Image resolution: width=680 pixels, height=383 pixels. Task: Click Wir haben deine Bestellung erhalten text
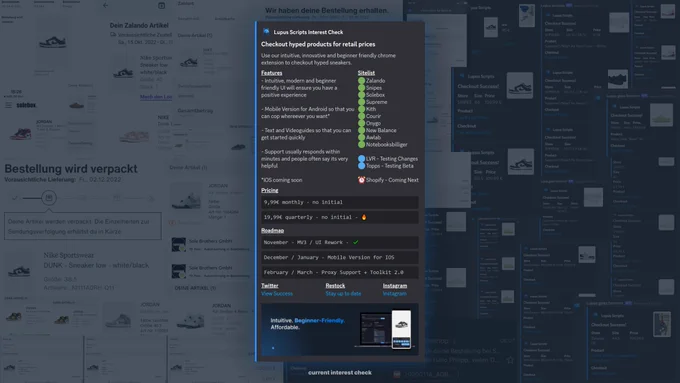click(x=327, y=10)
